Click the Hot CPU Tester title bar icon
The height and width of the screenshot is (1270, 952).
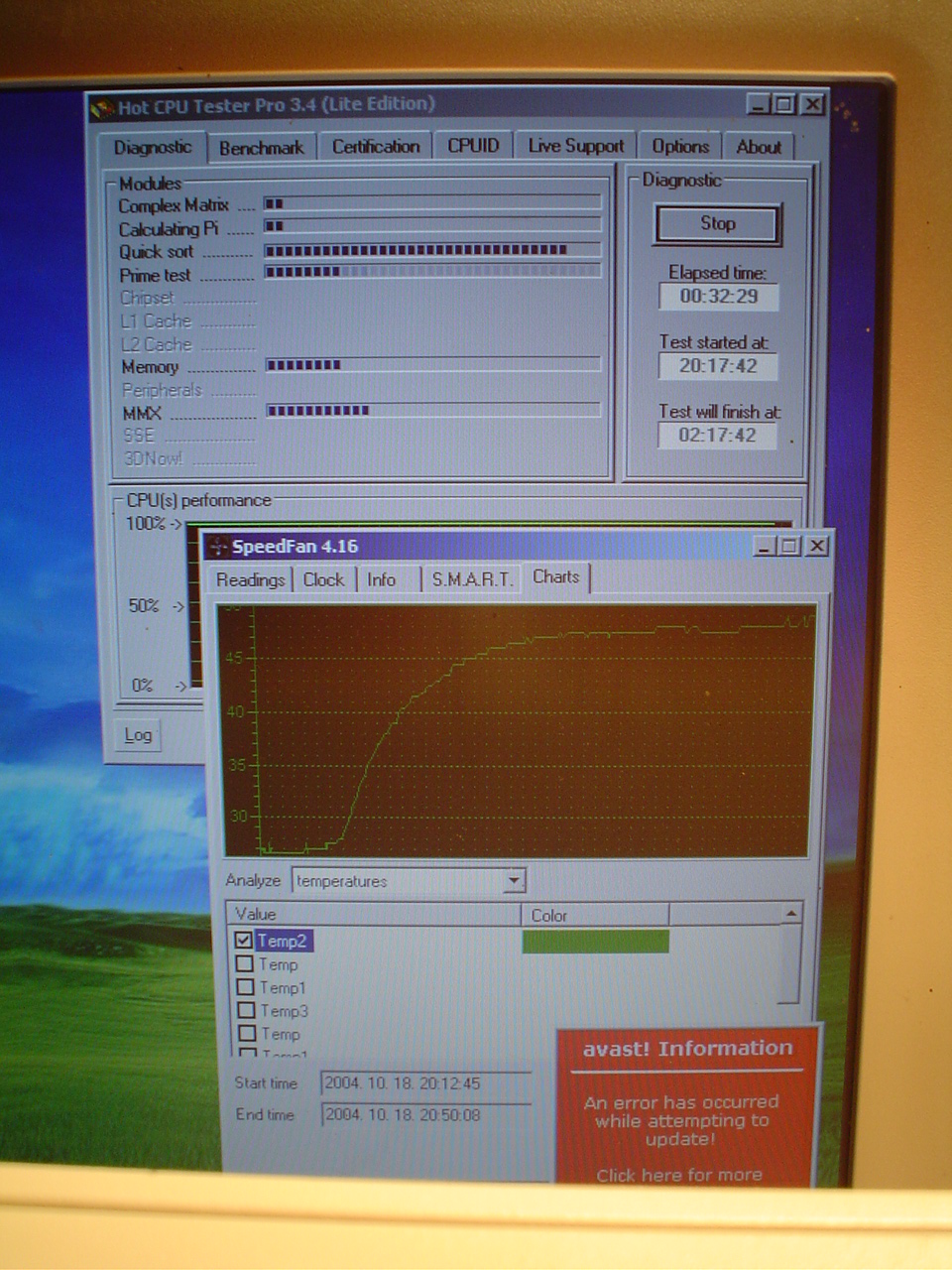[102, 107]
